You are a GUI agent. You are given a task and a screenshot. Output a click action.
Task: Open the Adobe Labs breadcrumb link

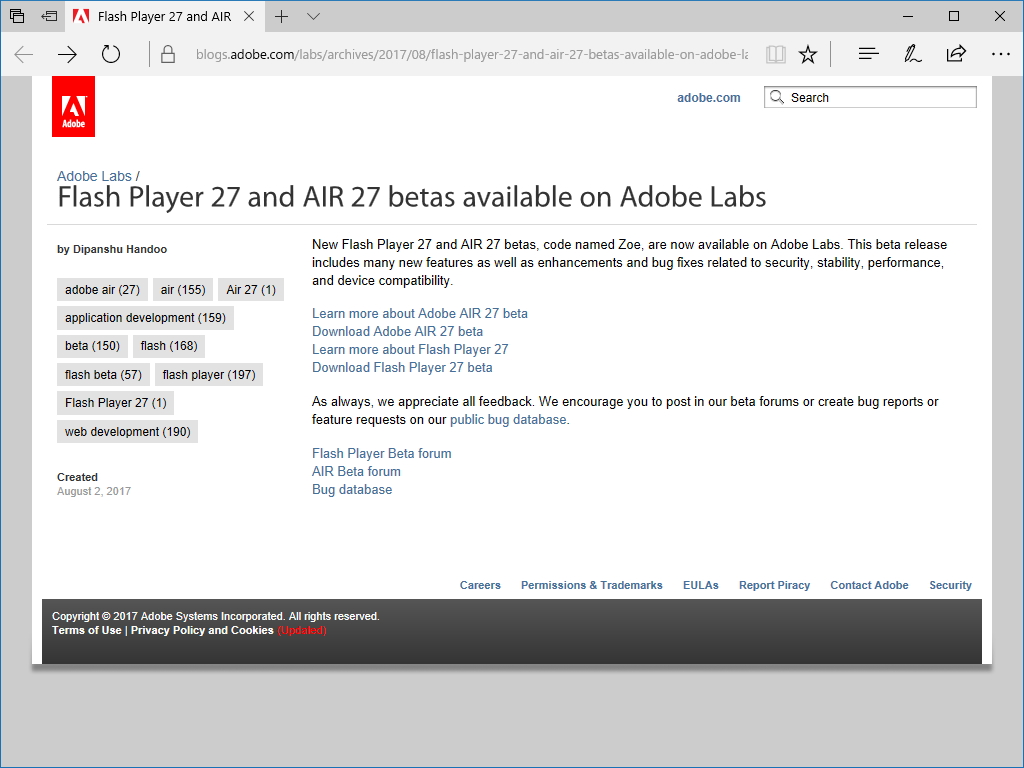coord(94,176)
